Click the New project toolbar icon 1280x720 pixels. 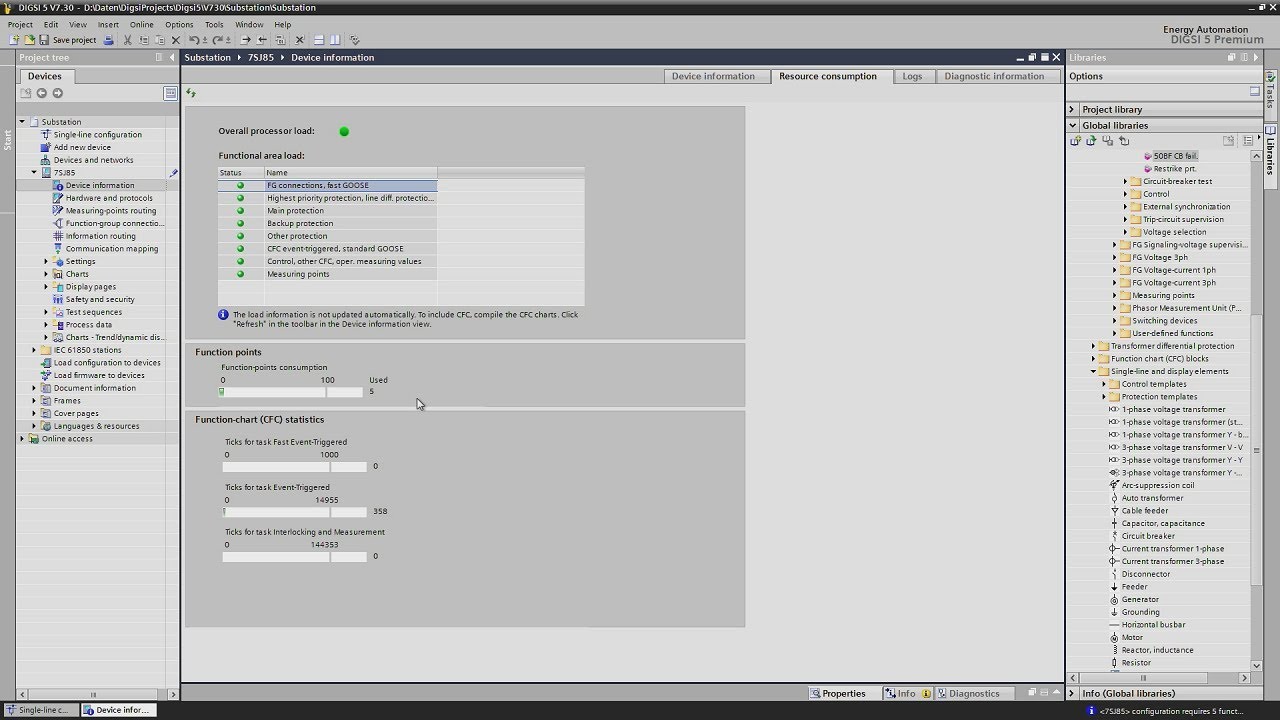[x=14, y=40]
